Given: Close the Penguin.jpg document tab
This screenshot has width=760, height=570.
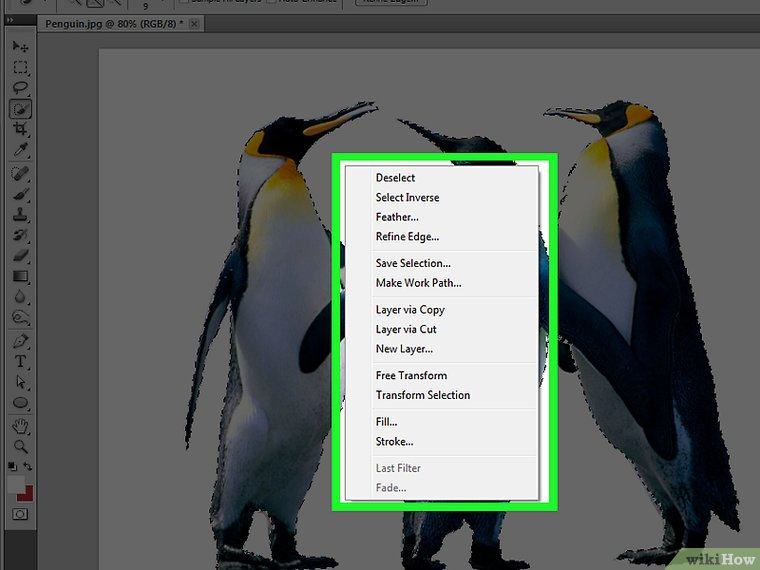Looking at the screenshot, I should (193, 23).
